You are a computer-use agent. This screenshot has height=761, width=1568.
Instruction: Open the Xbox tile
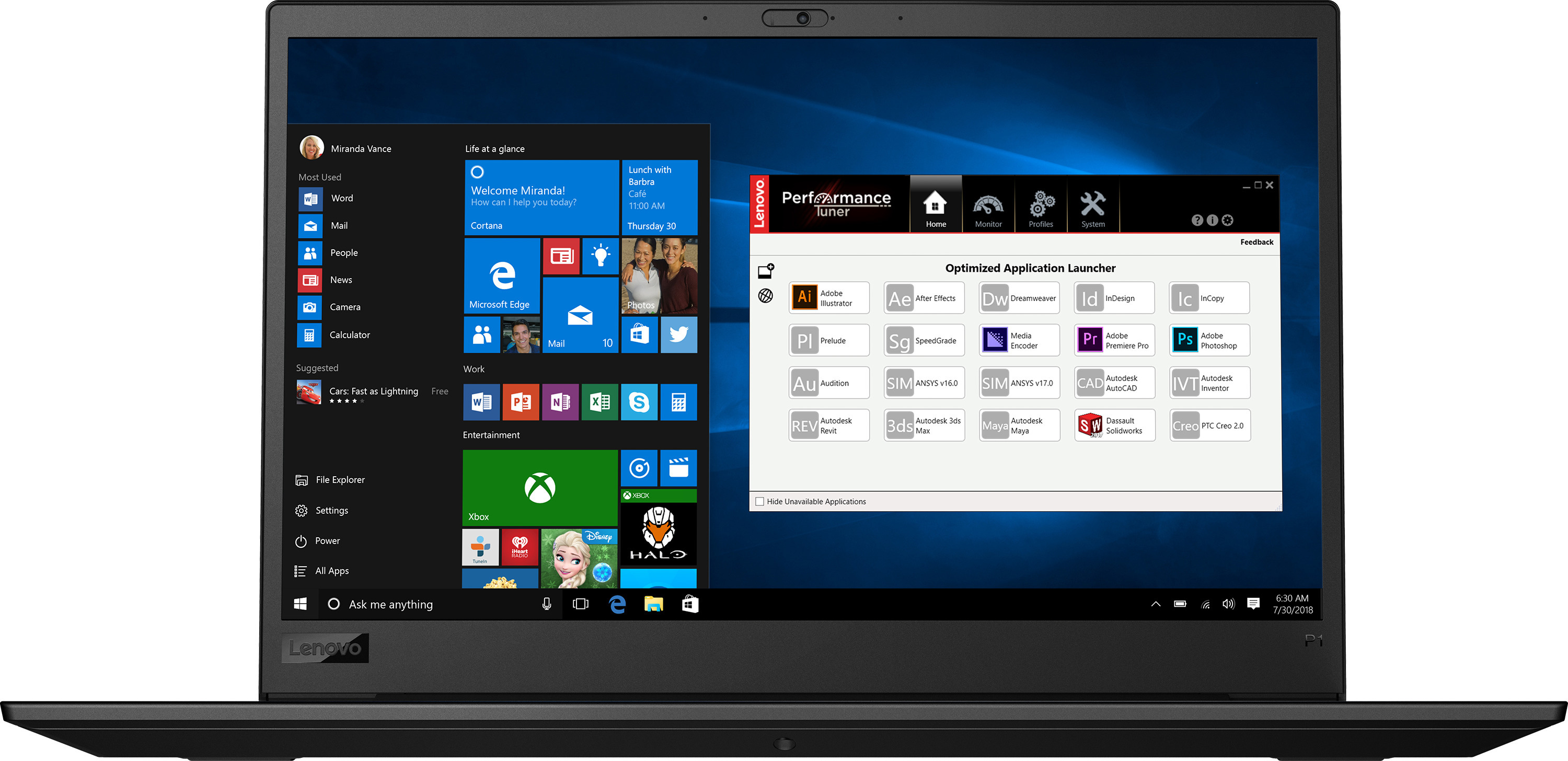point(539,488)
